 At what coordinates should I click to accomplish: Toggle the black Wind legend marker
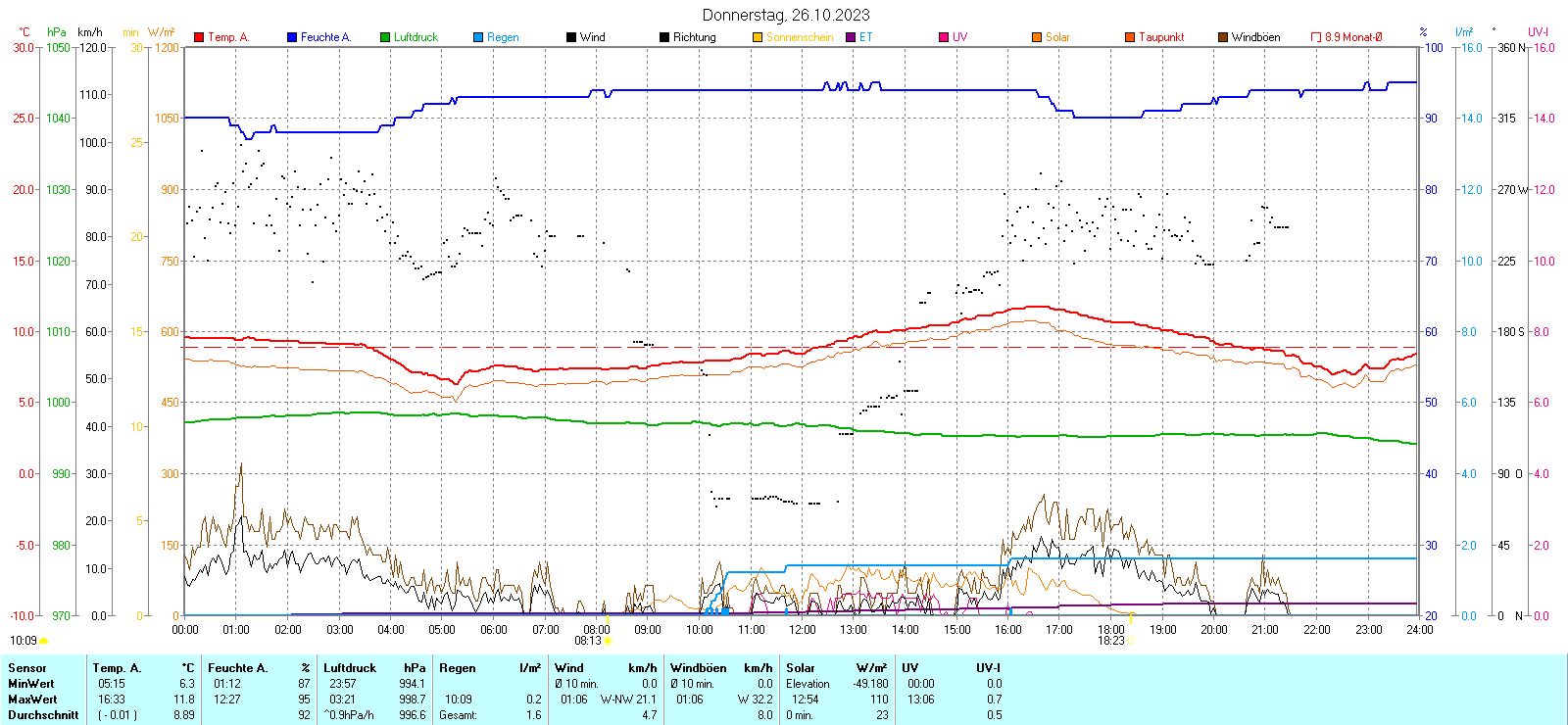(x=571, y=37)
